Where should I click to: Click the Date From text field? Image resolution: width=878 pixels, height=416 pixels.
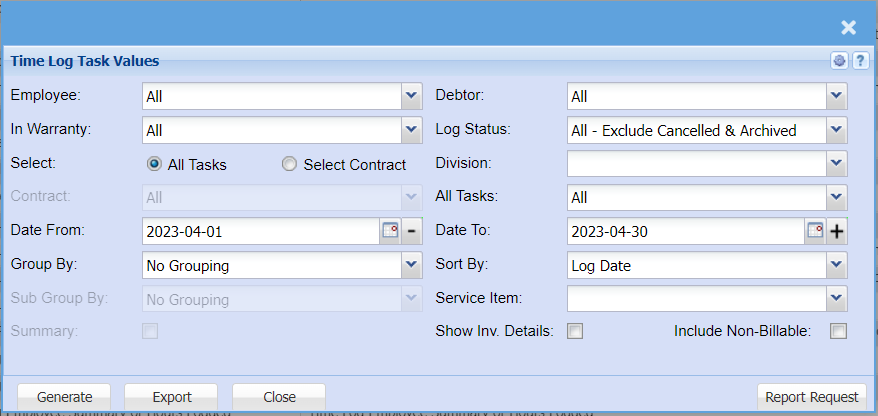[x=260, y=231]
